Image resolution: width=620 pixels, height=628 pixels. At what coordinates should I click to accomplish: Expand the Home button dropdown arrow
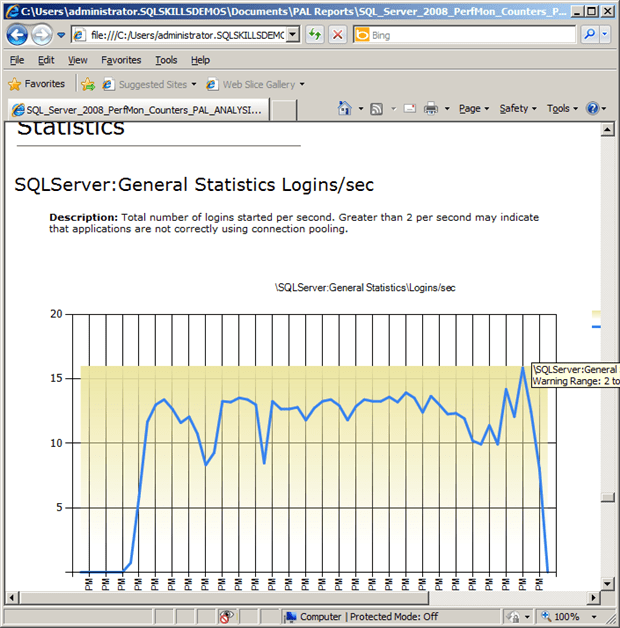[x=361, y=109]
